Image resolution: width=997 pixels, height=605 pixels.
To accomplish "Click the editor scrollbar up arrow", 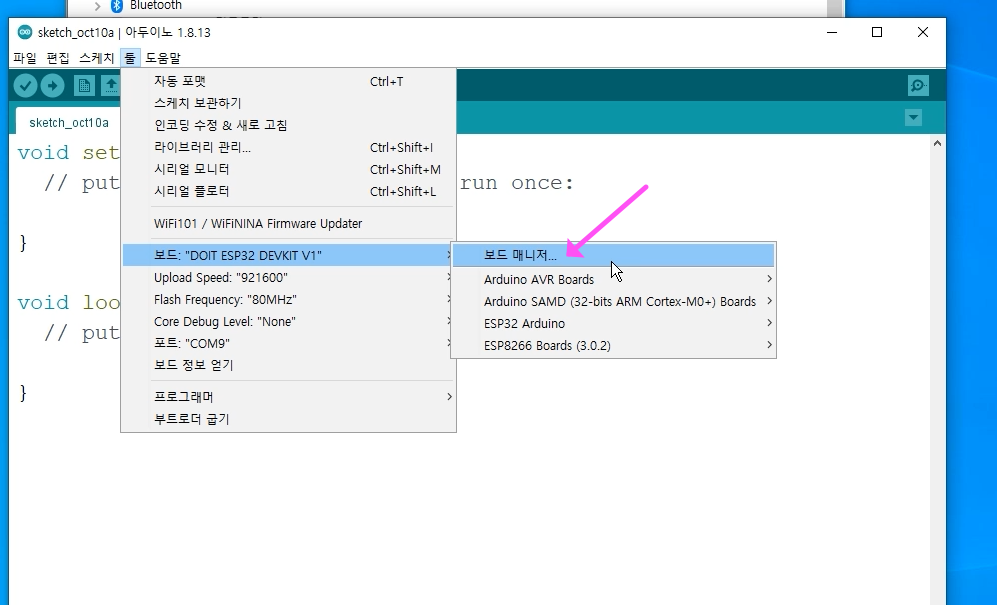I will click(x=937, y=144).
